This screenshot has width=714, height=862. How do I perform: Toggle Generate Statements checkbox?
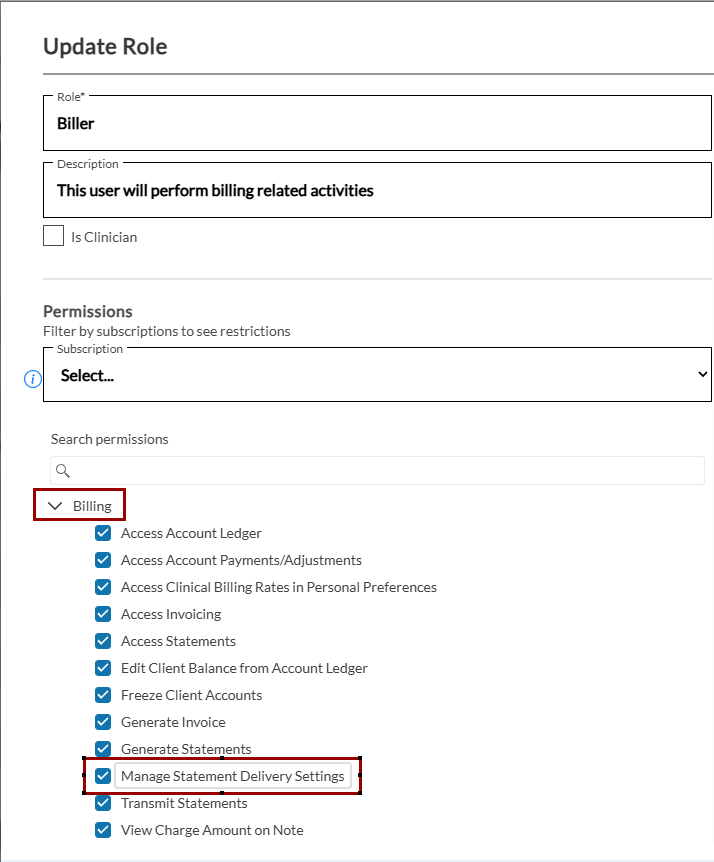(x=103, y=749)
